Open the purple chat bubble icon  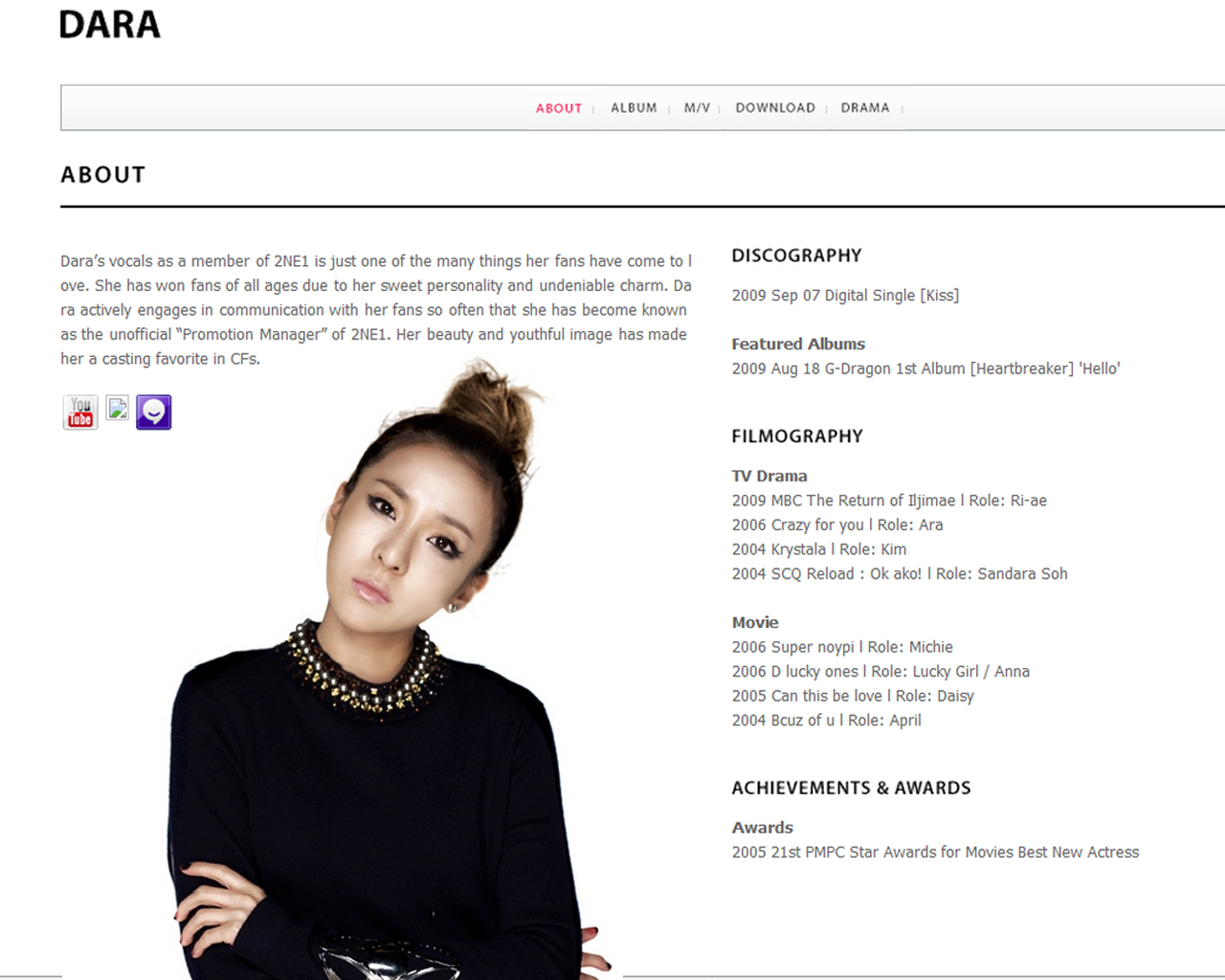tap(153, 412)
